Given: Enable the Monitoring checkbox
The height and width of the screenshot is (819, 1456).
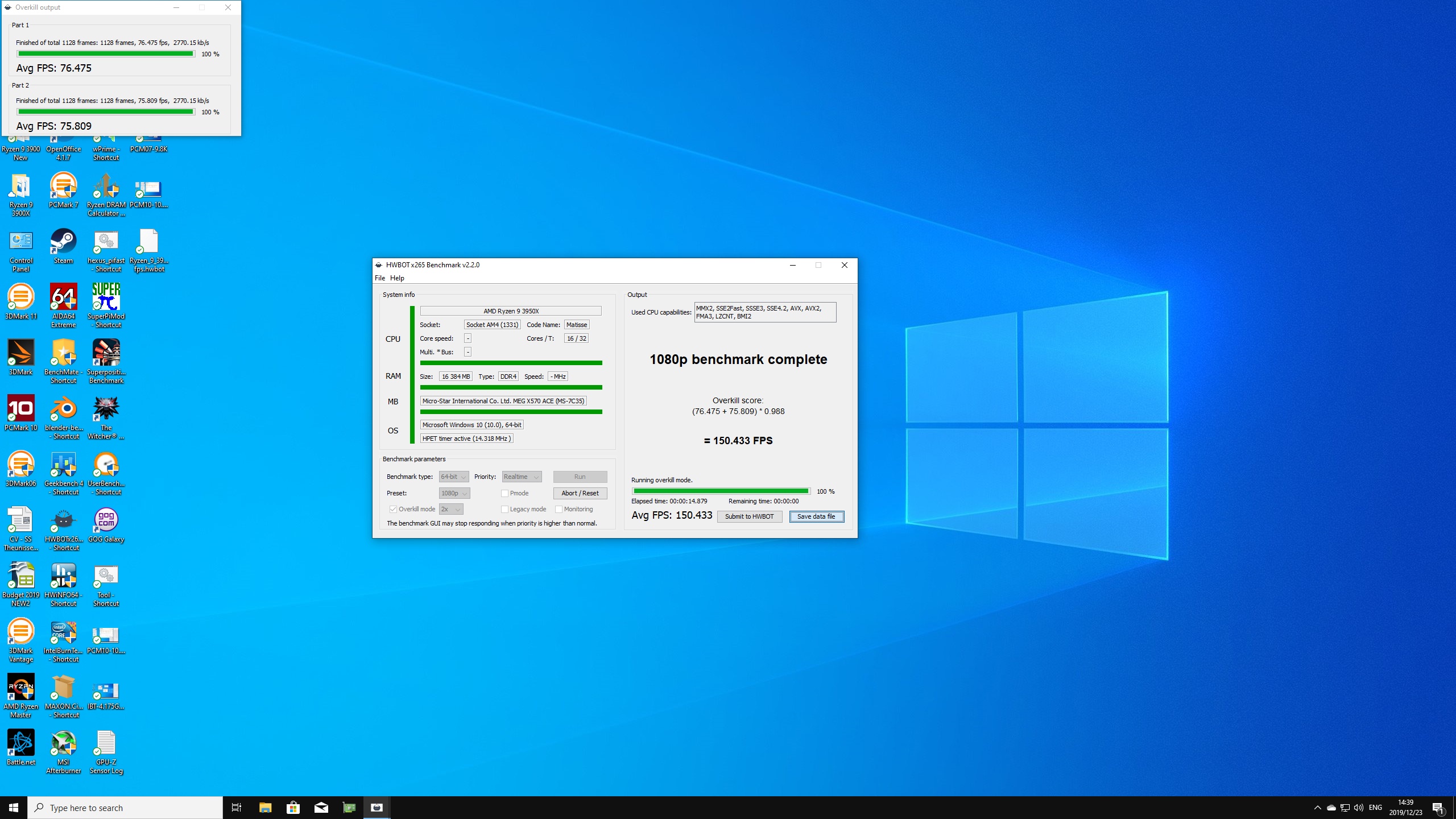Looking at the screenshot, I should point(559,509).
